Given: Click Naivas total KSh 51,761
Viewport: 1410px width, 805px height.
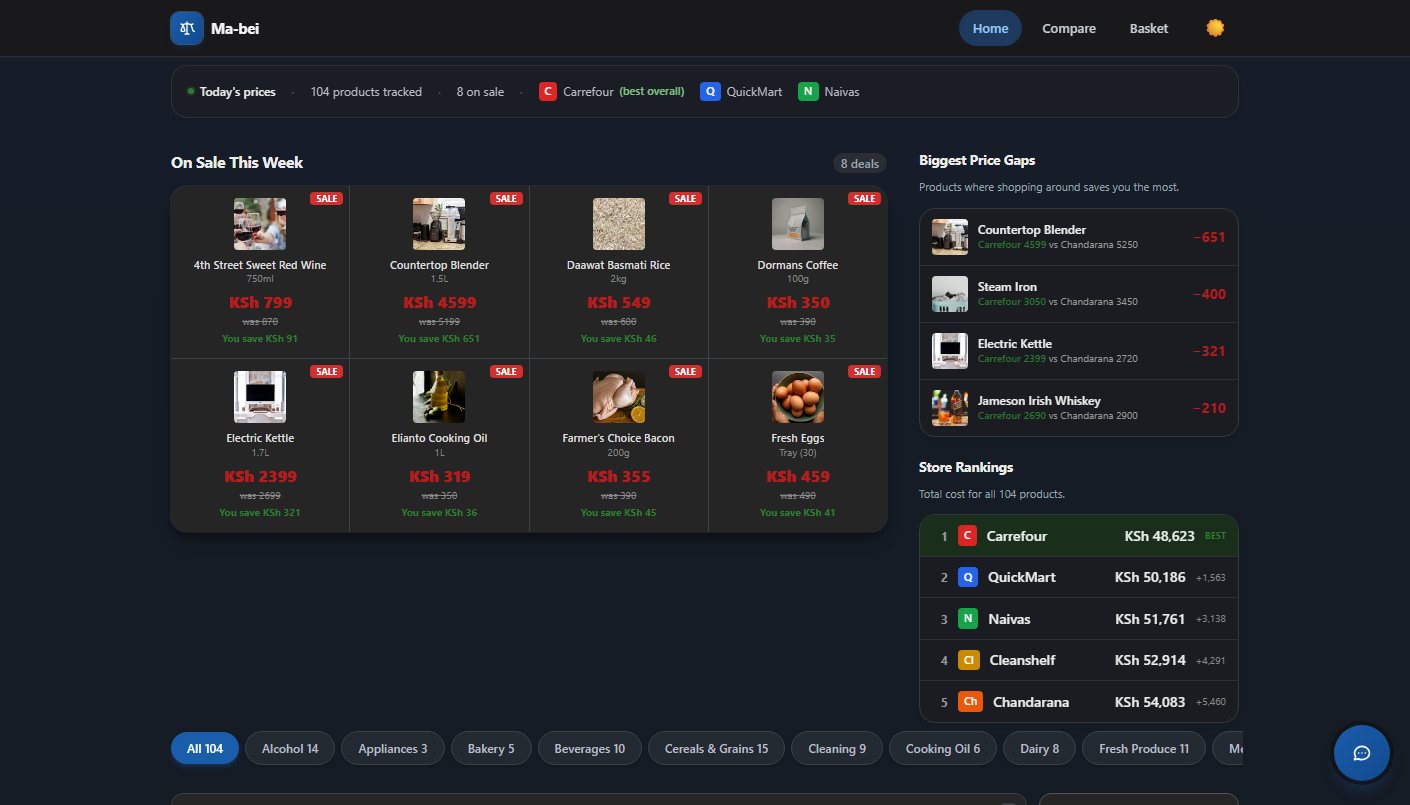Looking at the screenshot, I should pos(1150,619).
